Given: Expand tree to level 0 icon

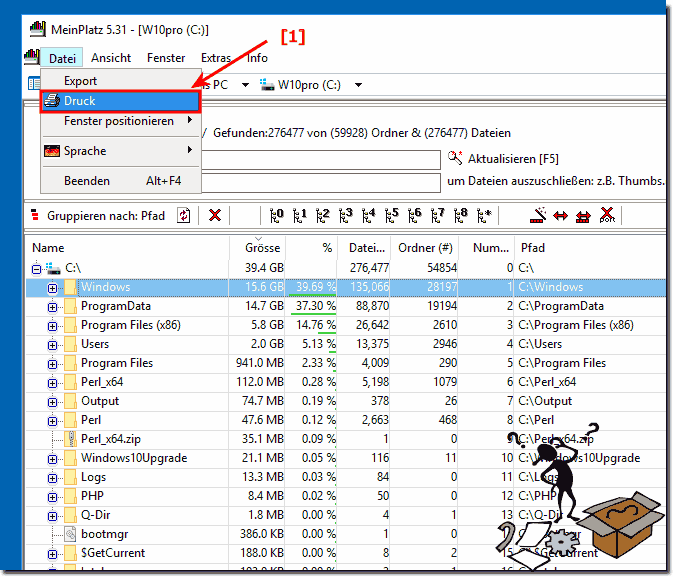Looking at the screenshot, I should 277,215.
